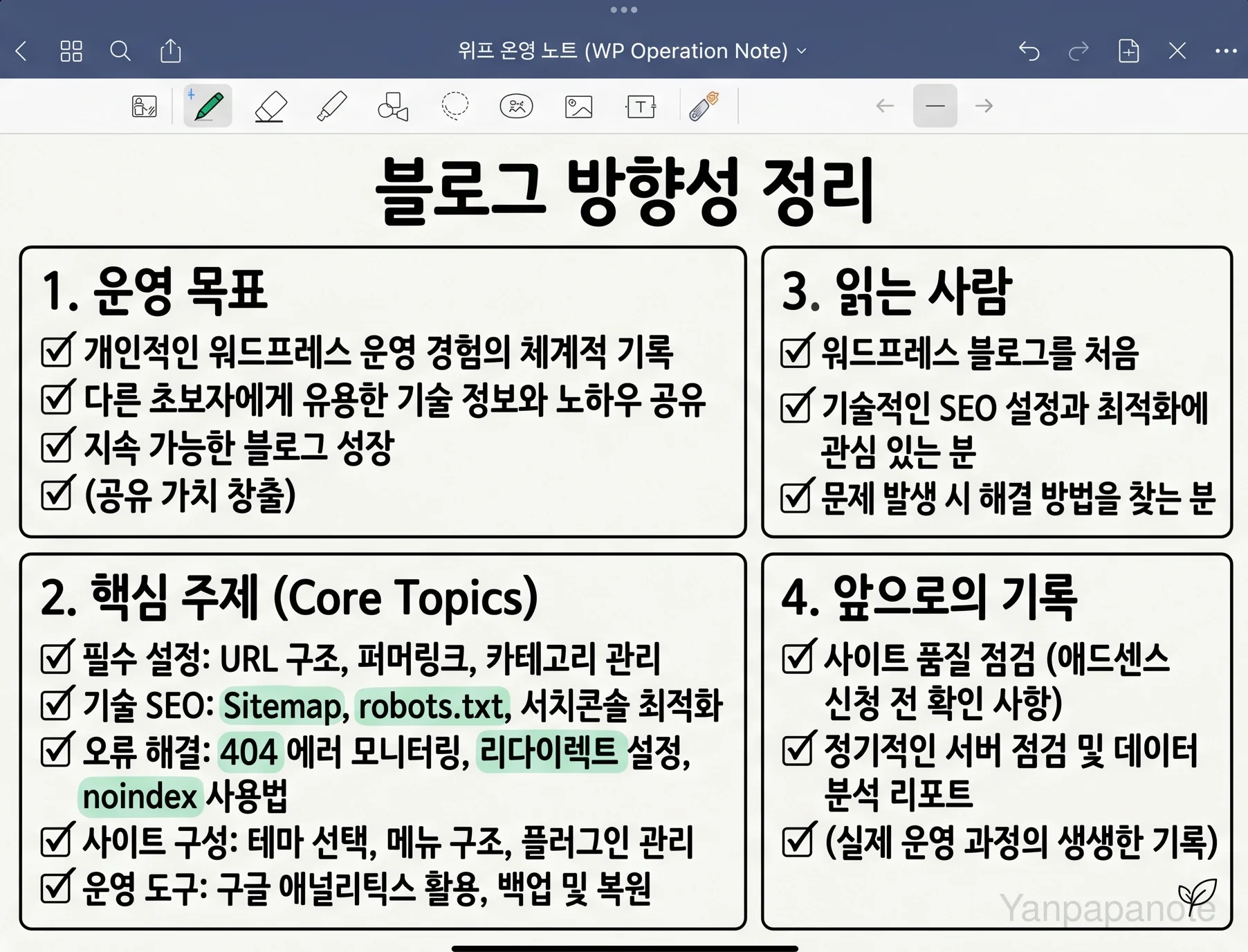Tap the text 플러그인 관리
The width and height of the screenshot is (1248, 952).
coord(607,841)
